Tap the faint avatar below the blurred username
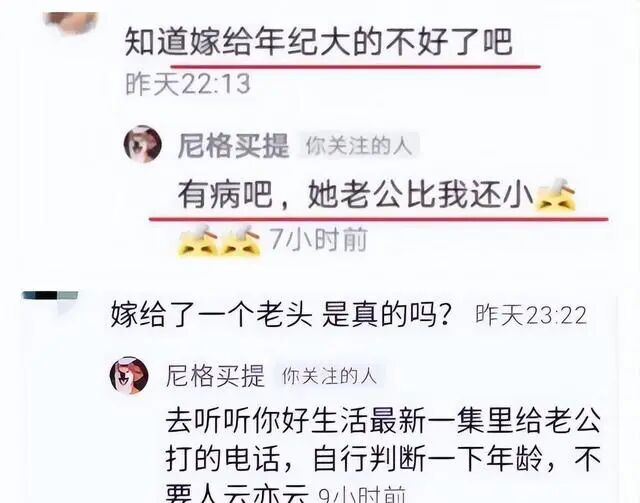 pyautogui.click(x=65, y=307)
